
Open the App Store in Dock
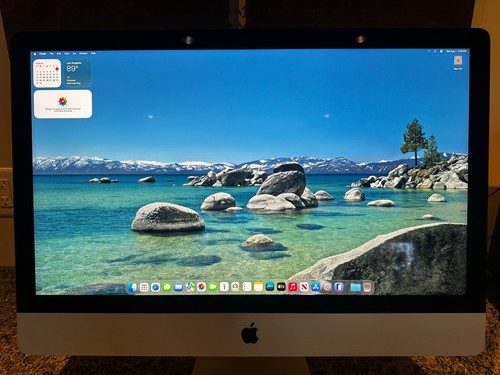(316, 287)
